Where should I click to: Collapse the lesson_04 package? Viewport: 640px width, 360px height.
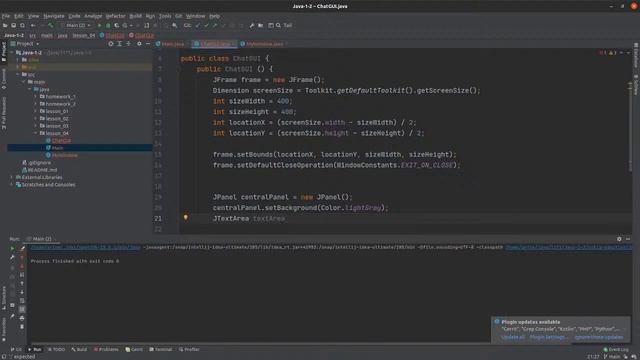pos(36,133)
